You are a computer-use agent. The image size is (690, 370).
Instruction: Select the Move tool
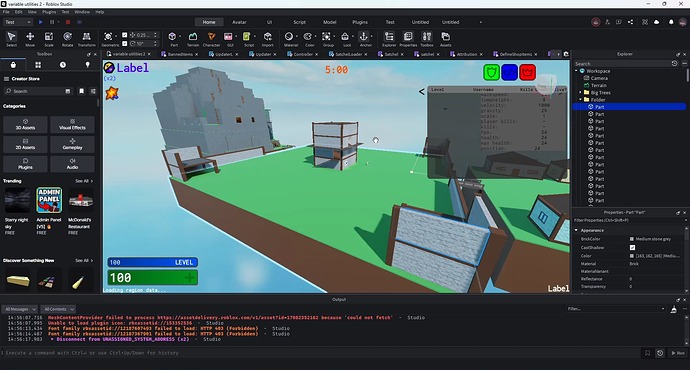[x=30, y=39]
